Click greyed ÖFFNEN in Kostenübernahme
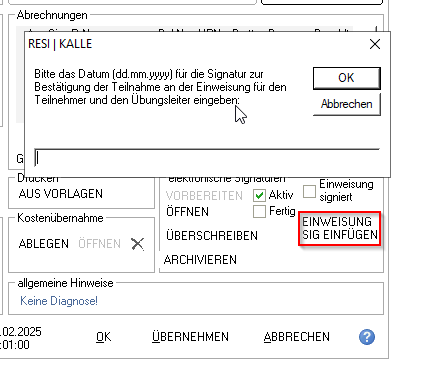Image resolution: width=438 pixels, height=382 pixels. tap(99, 244)
